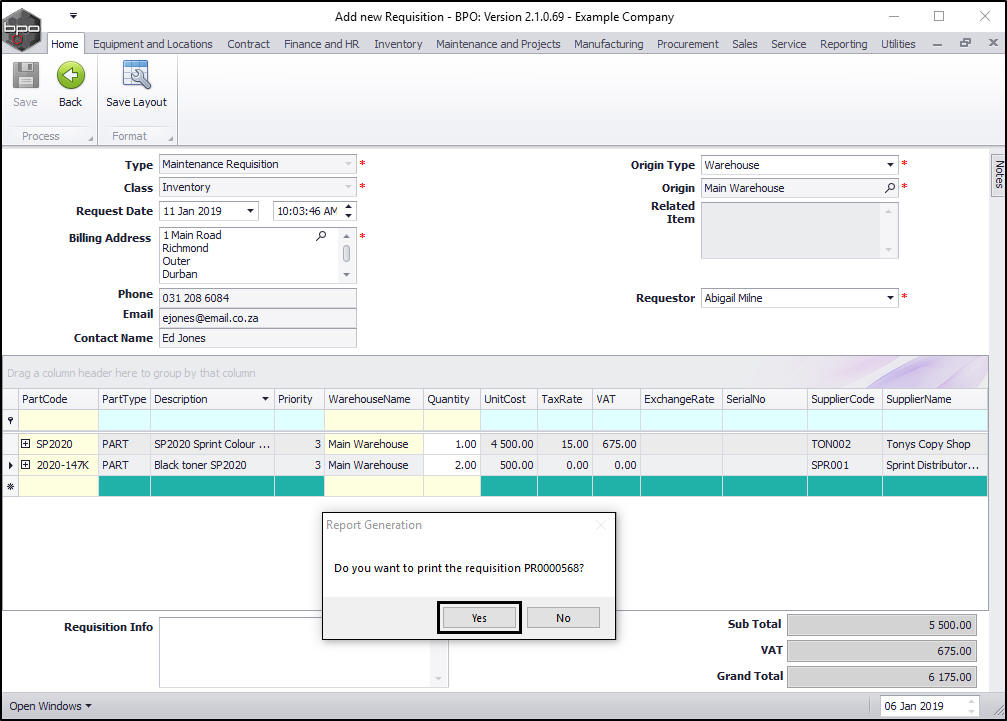Open the Procurement ribbon tab
The width and height of the screenshot is (1007, 721).
pyautogui.click(x=687, y=44)
